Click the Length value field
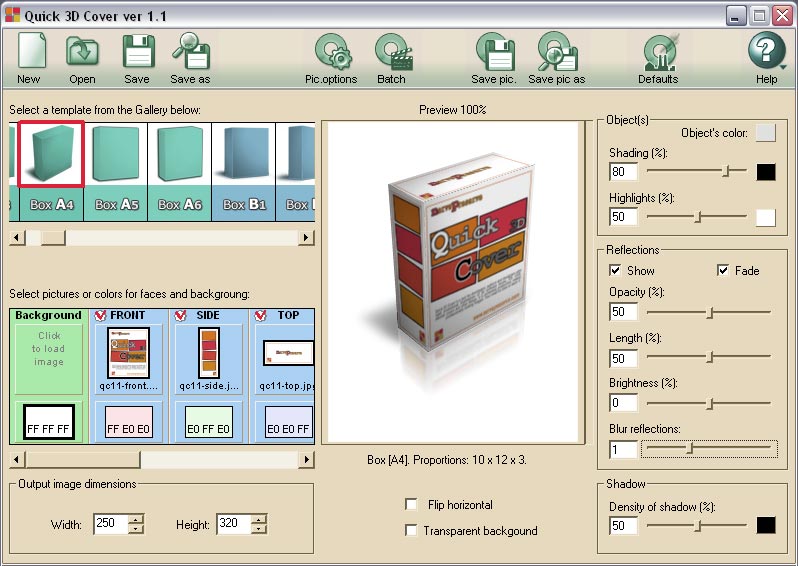798x566 pixels. click(623, 358)
